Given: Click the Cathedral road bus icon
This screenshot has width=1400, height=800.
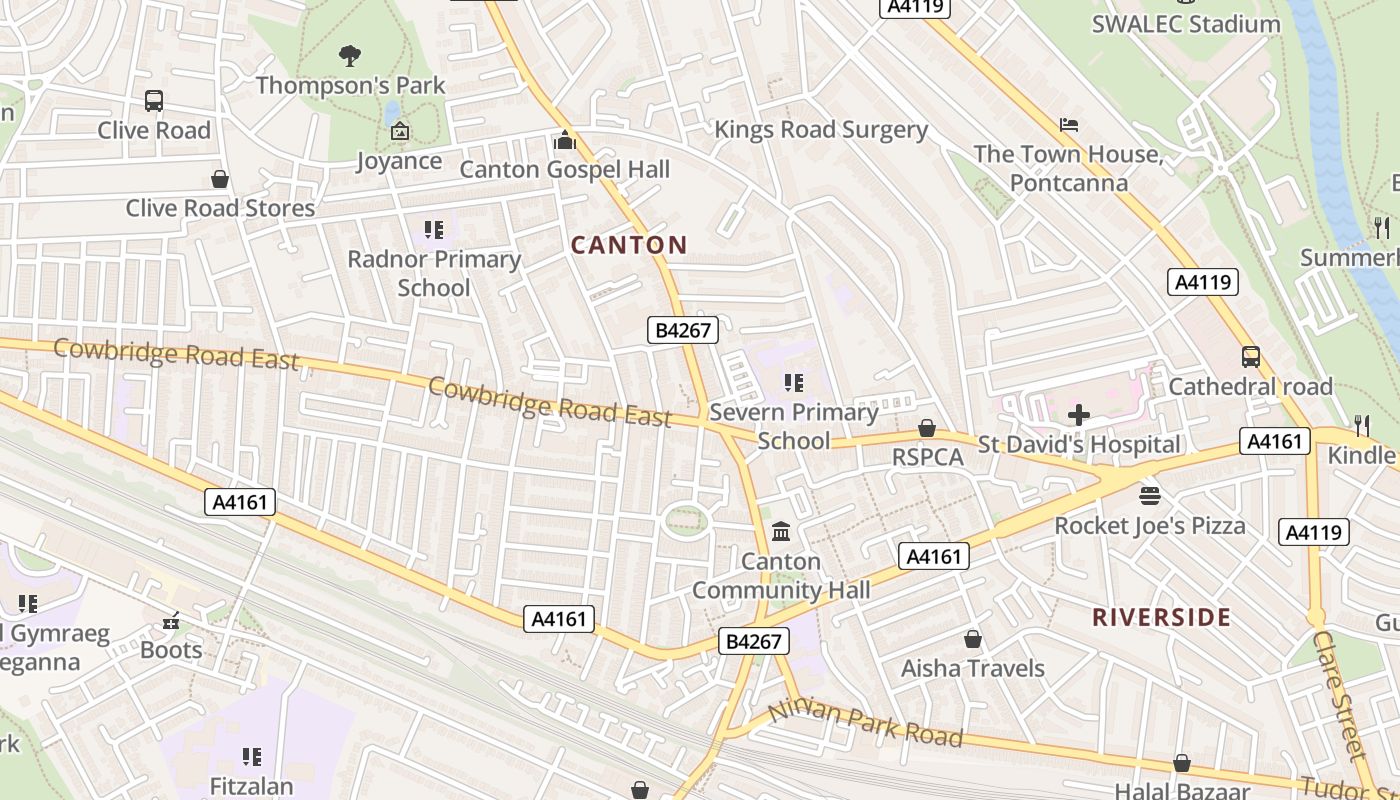Looking at the screenshot, I should pos(1250,357).
